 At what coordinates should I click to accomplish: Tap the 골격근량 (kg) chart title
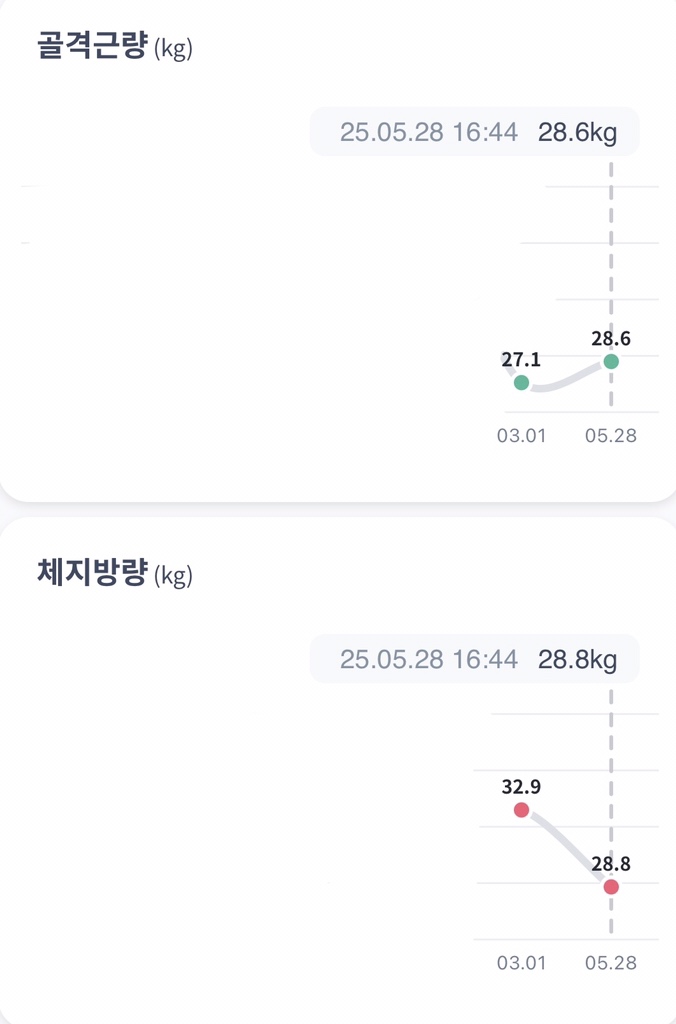click(114, 47)
